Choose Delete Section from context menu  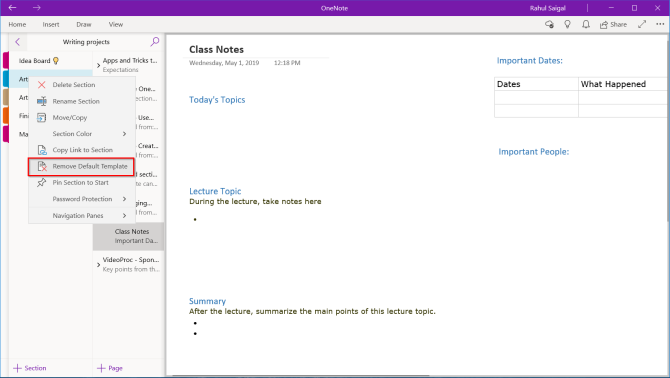click(82, 85)
